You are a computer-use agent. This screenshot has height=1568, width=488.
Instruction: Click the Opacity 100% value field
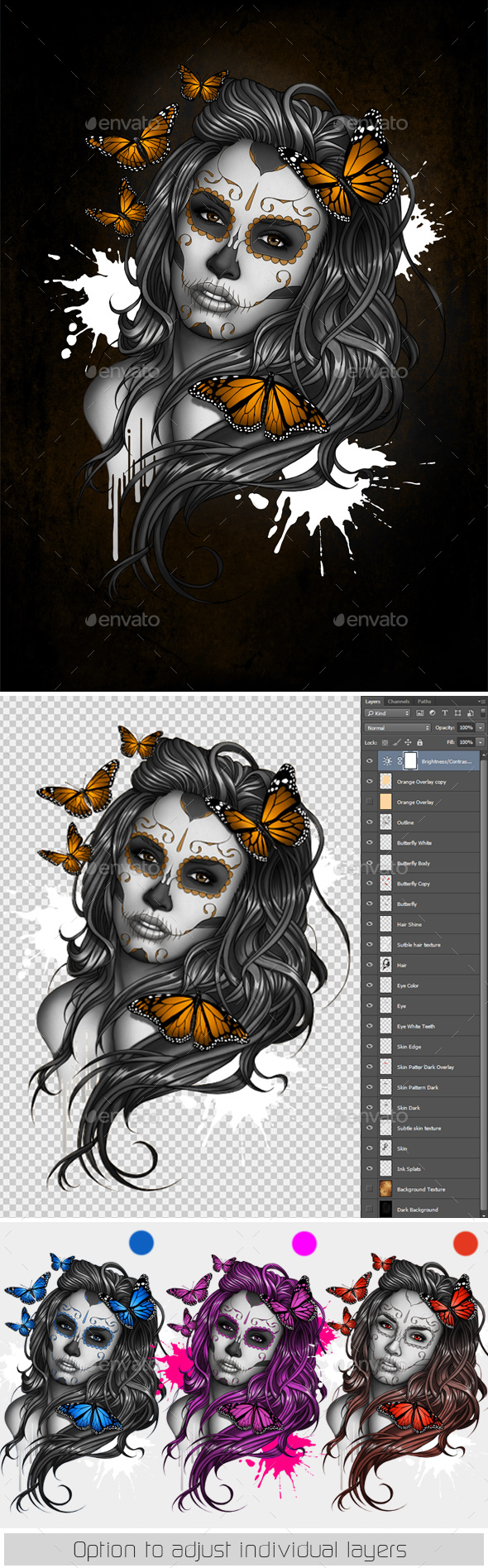click(x=466, y=728)
